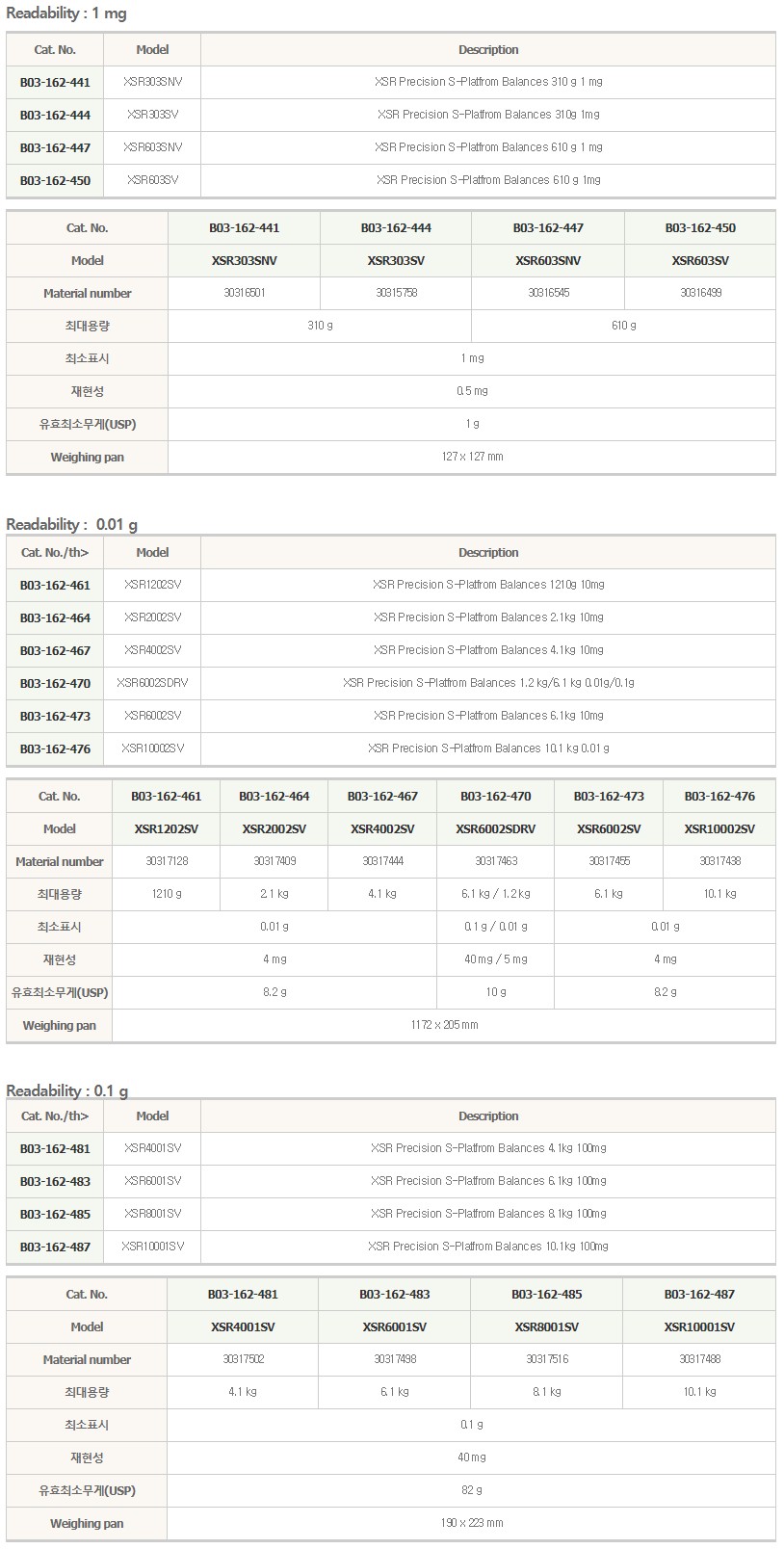Select material number 30317498

(x=395, y=1359)
